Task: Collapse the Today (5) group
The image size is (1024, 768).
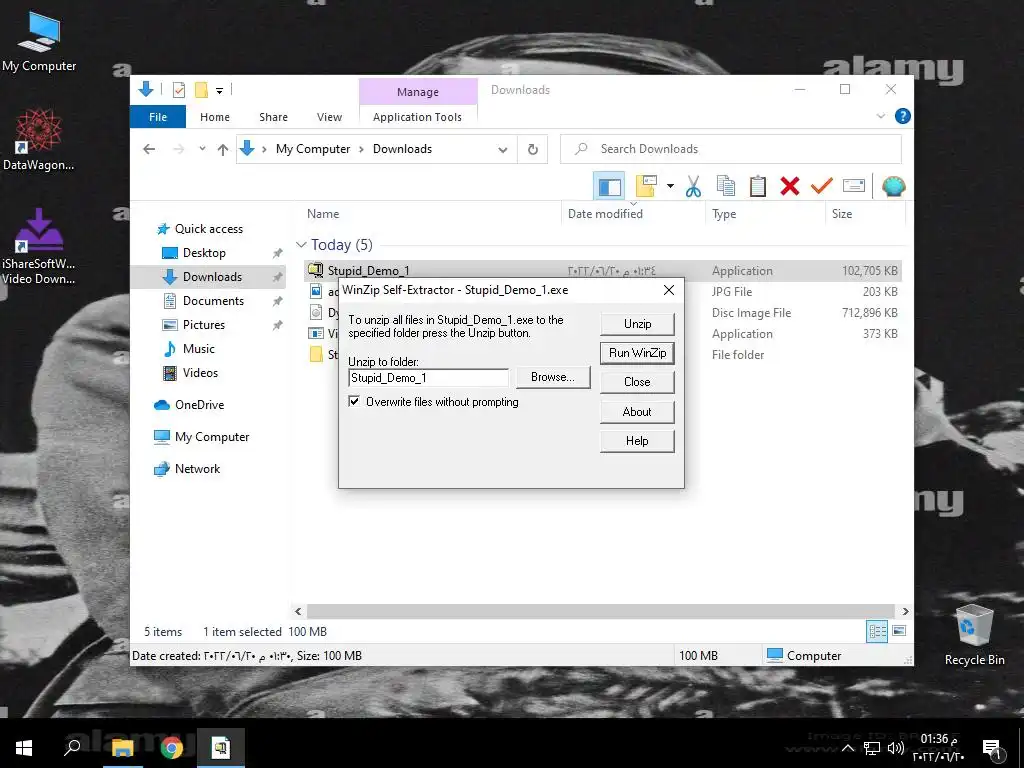Action: [301, 245]
